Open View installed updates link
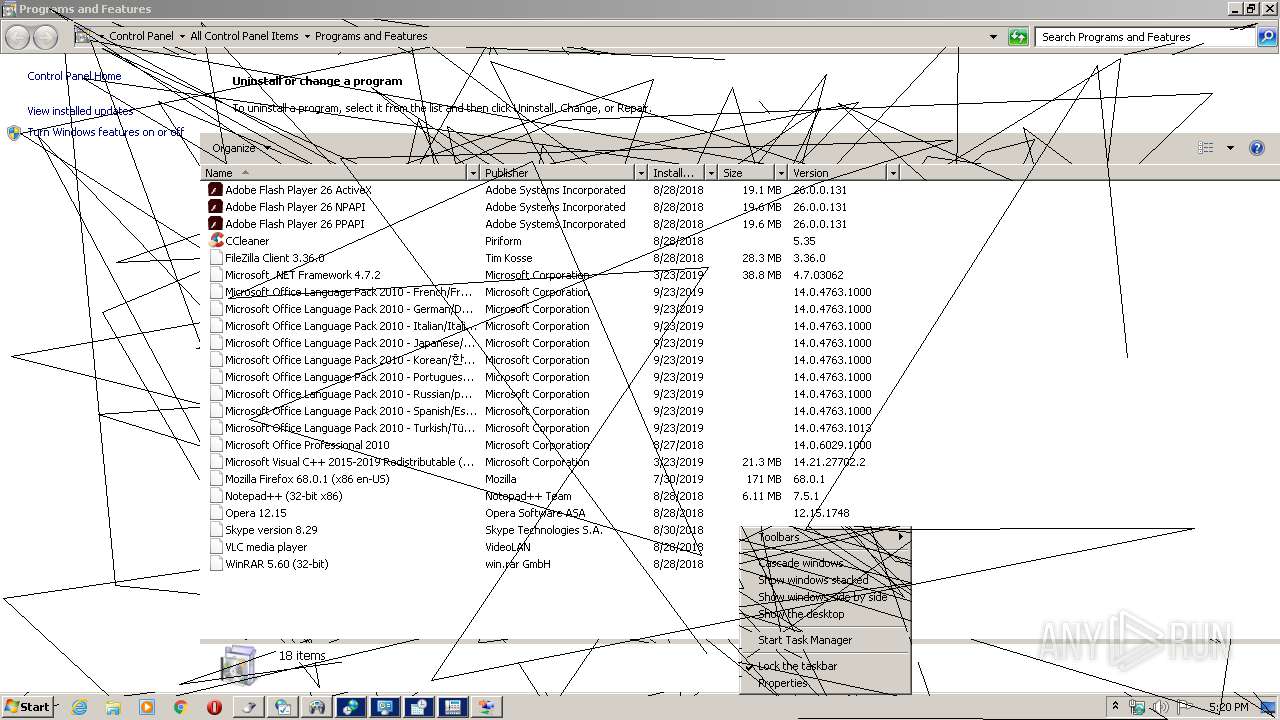Image resolution: width=1280 pixels, height=720 pixels. pos(80,111)
